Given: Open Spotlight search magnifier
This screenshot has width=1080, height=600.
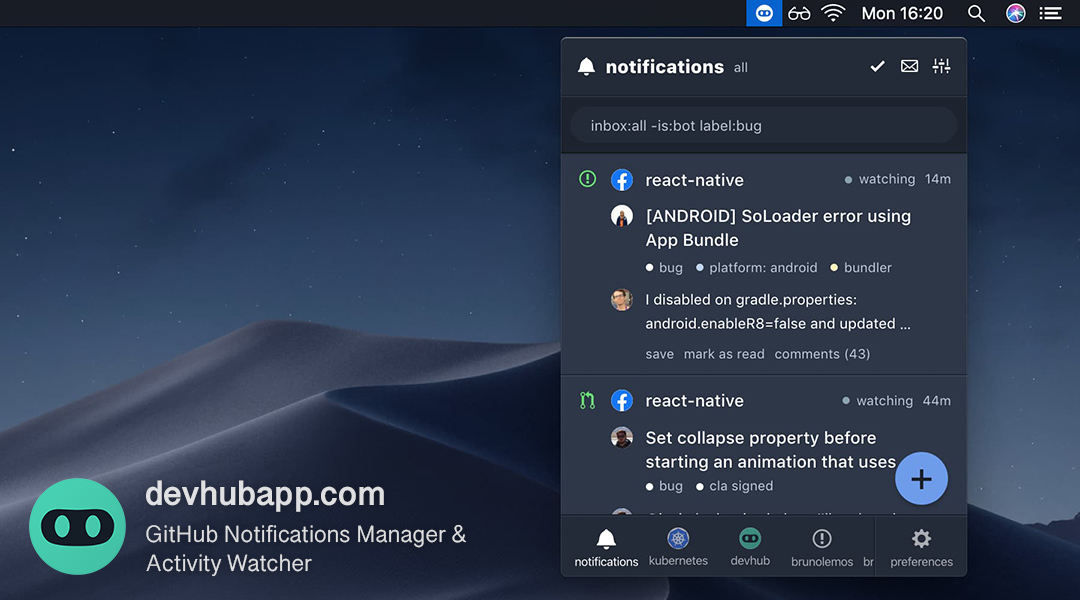Looking at the screenshot, I should (976, 13).
